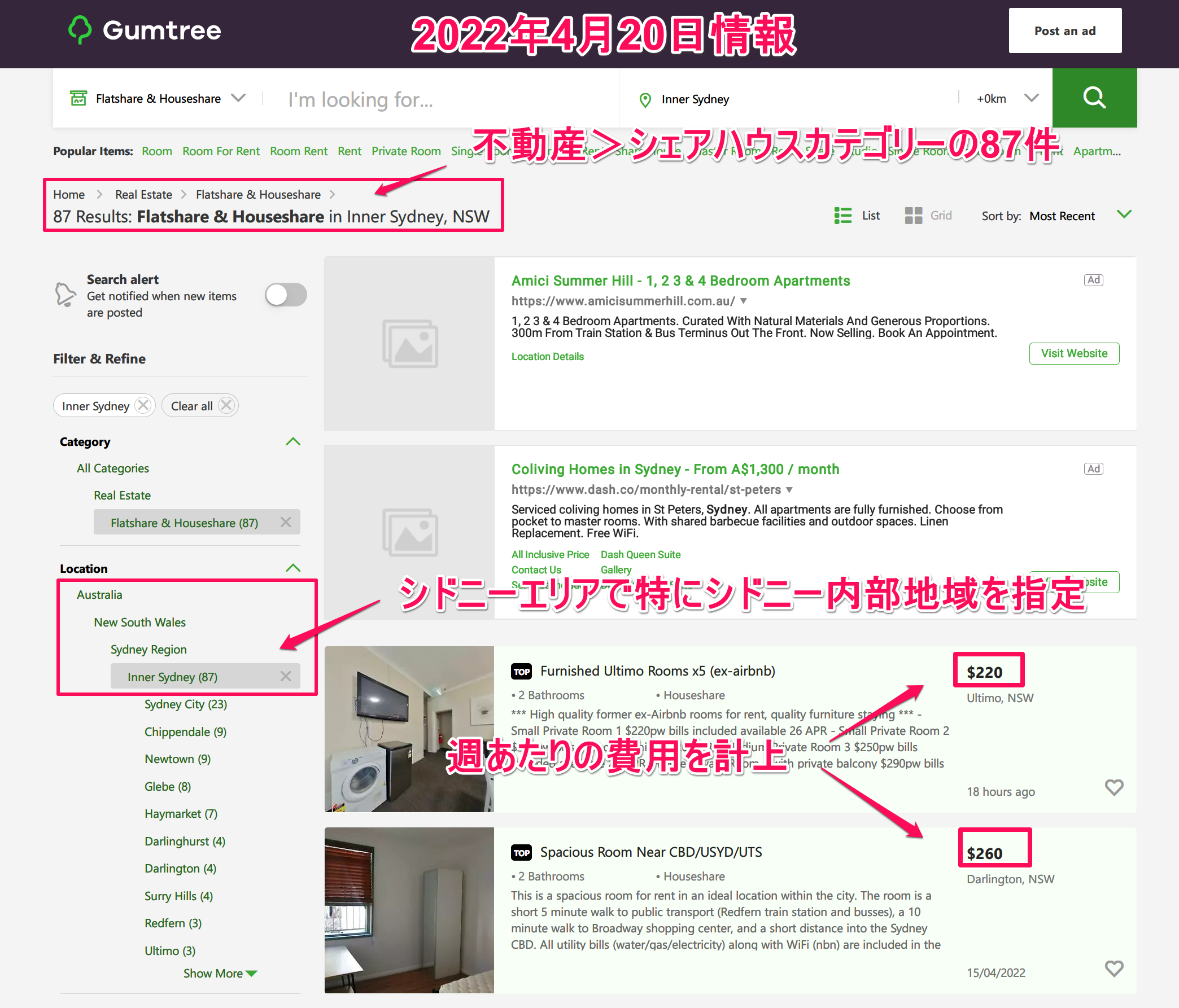Favourite the Furnished Ultimo Rooms listing

pyautogui.click(x=1113, y=787)
